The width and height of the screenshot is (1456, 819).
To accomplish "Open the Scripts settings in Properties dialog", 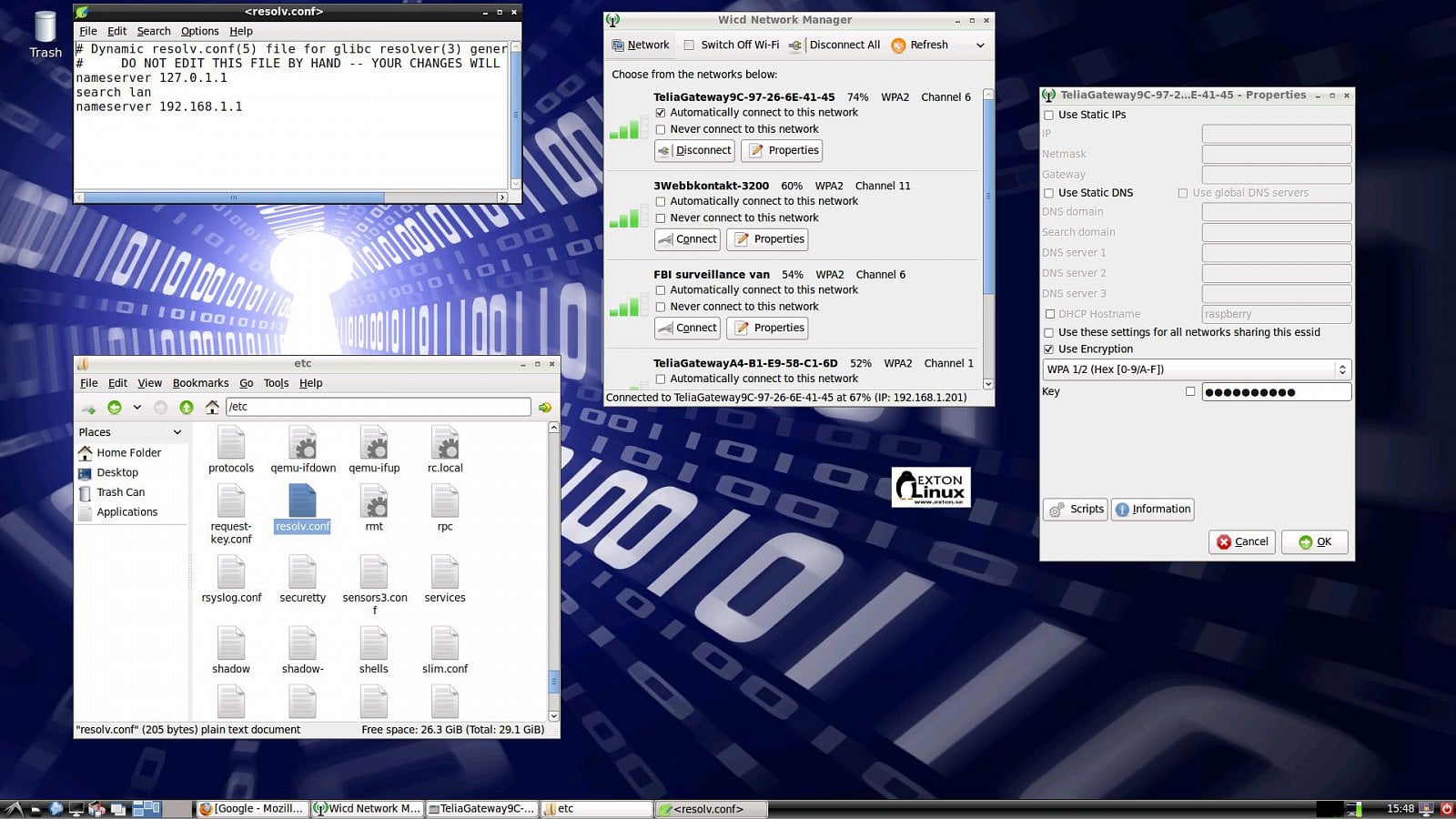I will click(1075, 509).
